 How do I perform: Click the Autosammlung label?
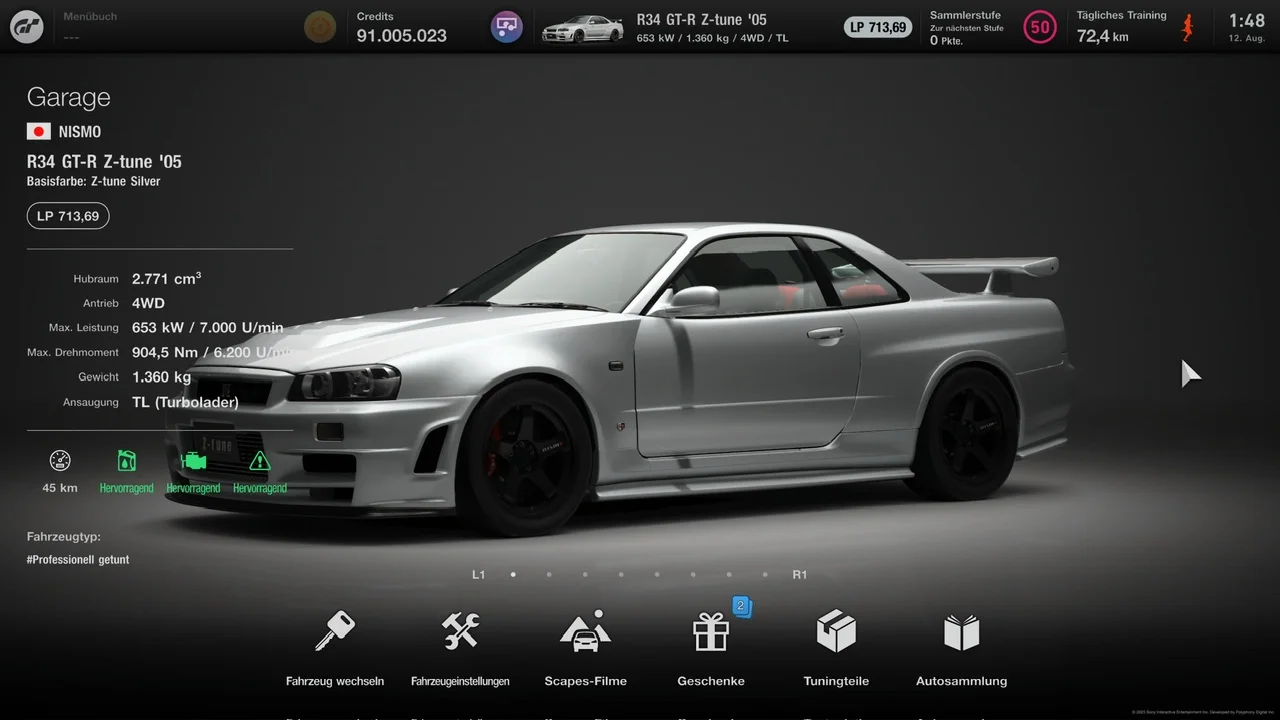click(962, 681)
